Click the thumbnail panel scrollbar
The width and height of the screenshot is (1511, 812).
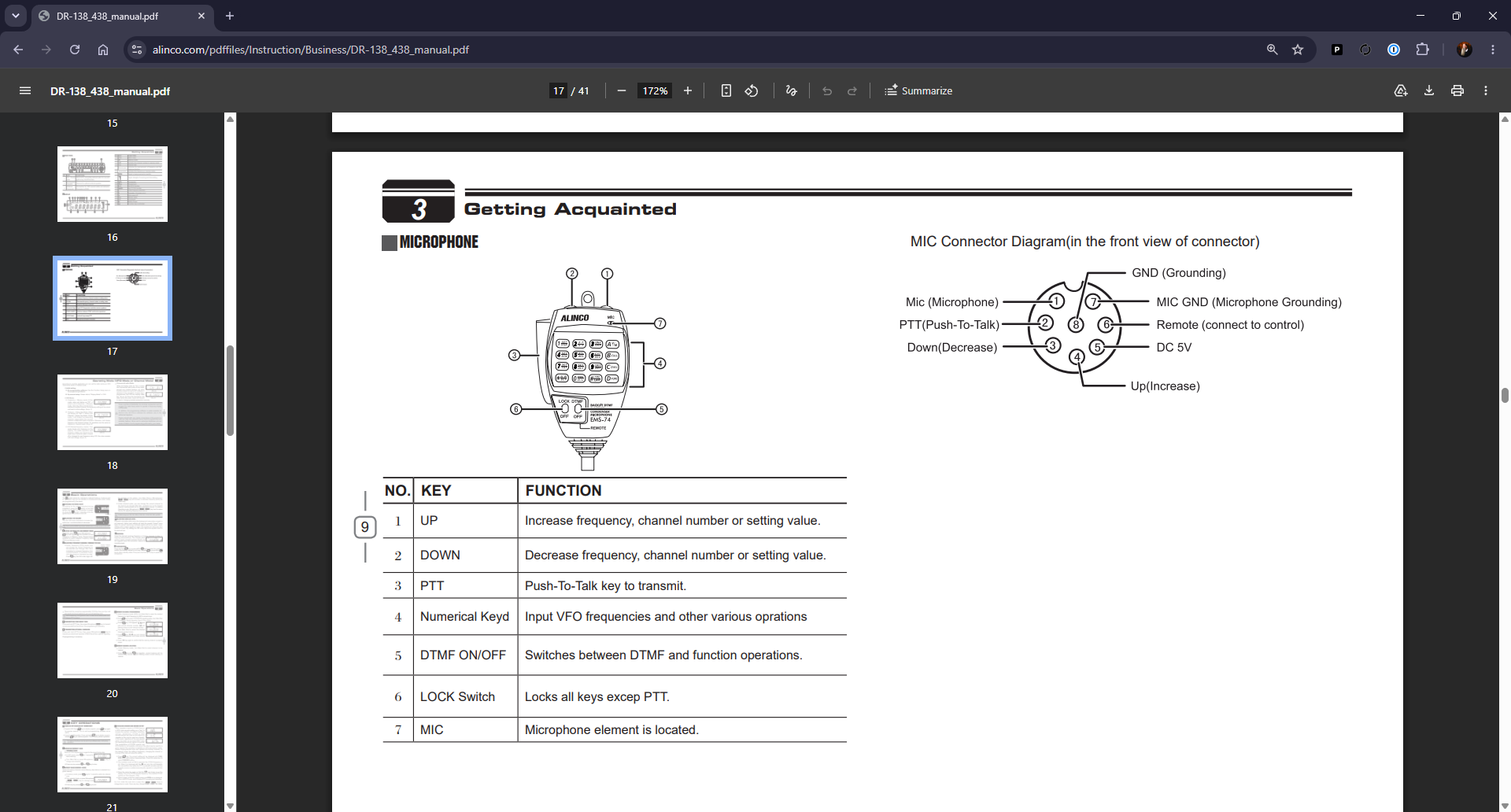[x=231, y=390]
